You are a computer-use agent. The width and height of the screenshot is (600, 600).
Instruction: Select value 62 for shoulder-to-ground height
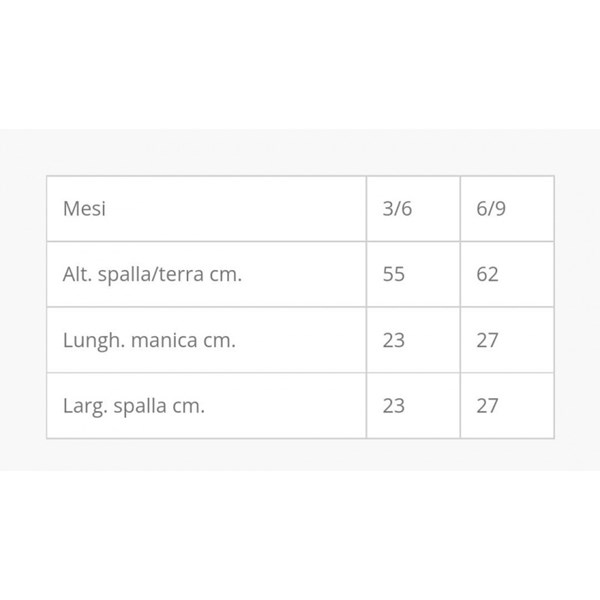point(488,274)
